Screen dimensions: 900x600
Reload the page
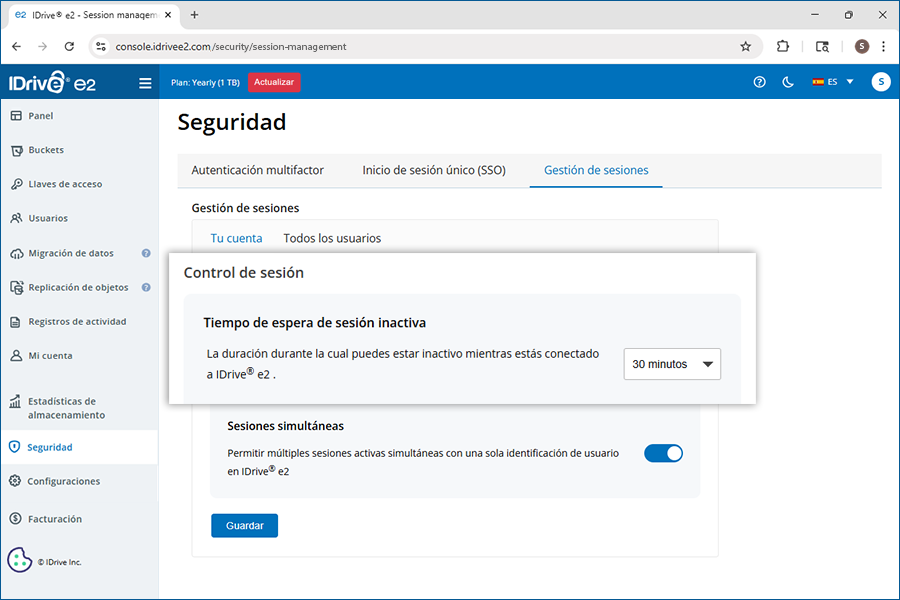tap(69, 47)
